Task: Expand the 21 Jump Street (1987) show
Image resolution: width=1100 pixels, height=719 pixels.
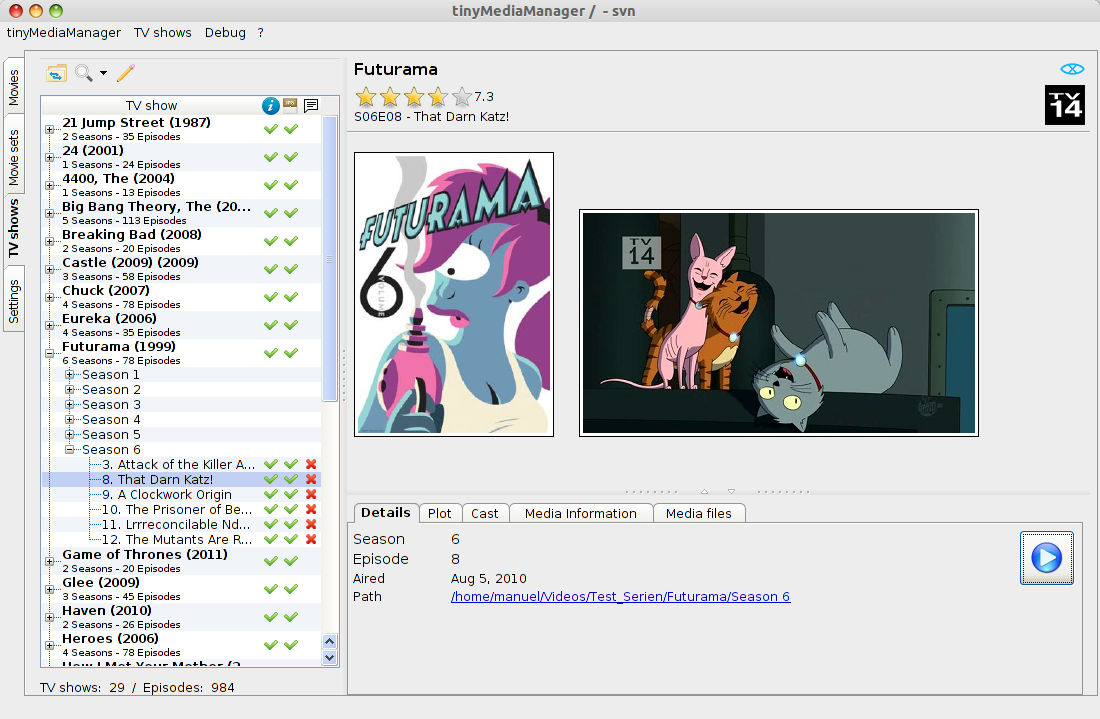Action: point(50,129)
